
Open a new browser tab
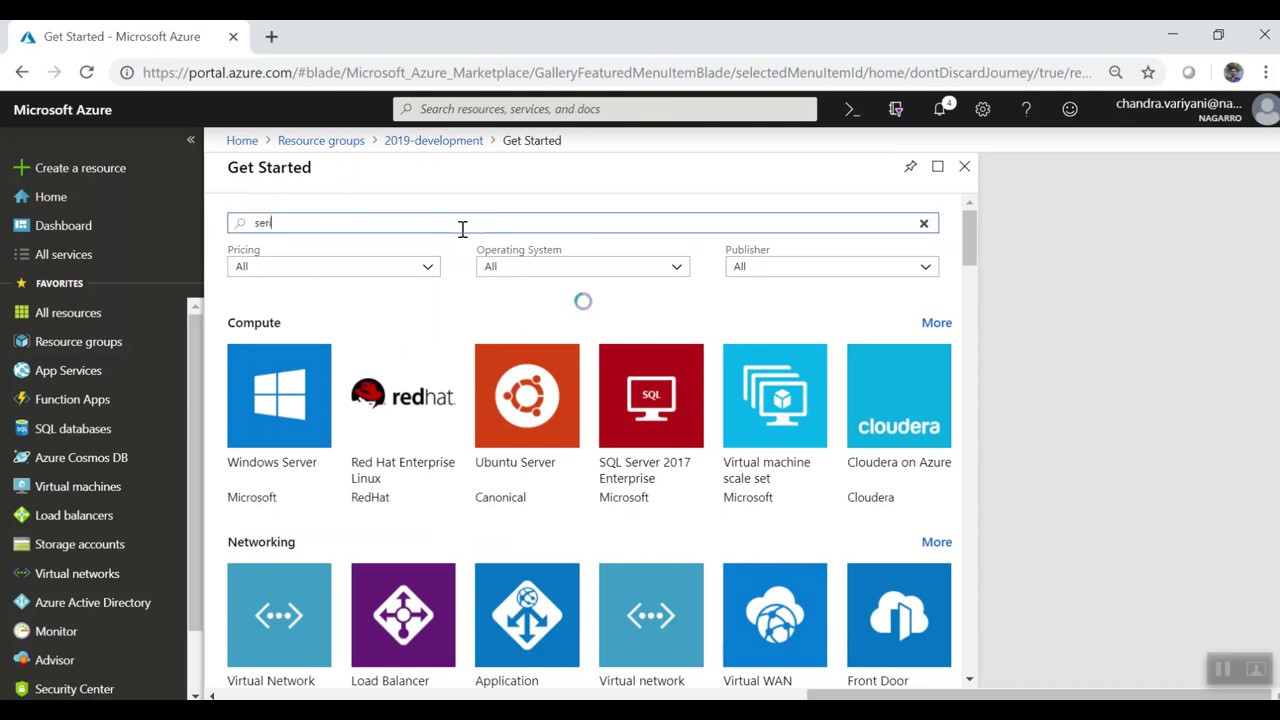[x=271, y=37]
